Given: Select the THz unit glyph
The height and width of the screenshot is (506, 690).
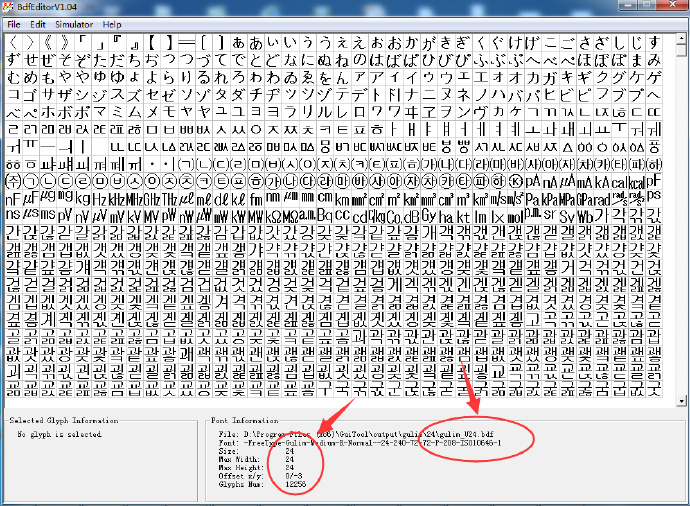Looking at the screenshot, I should [169, 199].
